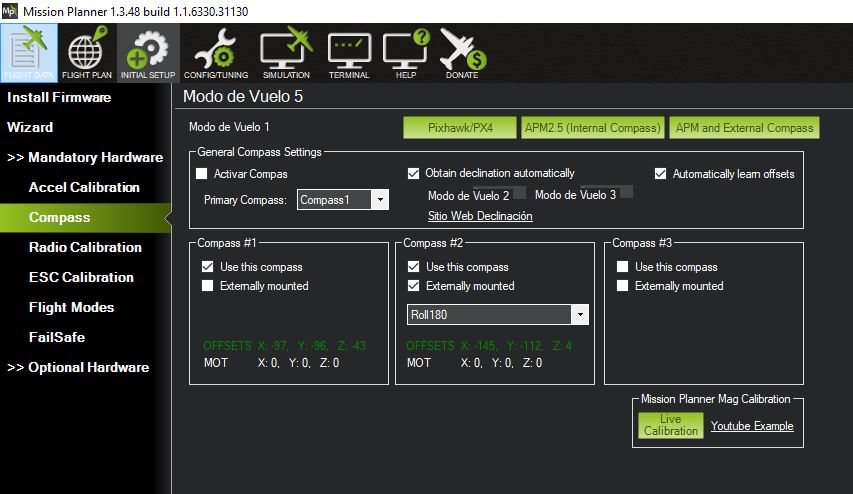
Task: Open the Flight Plan map icon
Action: (87, 52)
